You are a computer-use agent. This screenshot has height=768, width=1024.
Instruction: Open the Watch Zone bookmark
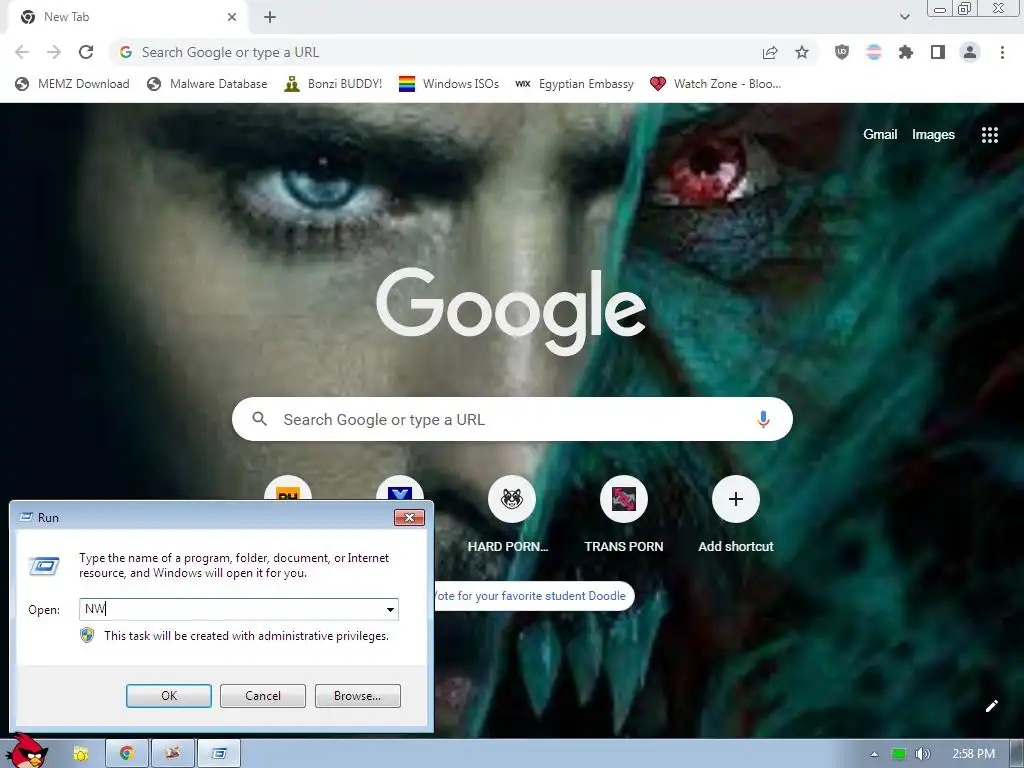716,84
